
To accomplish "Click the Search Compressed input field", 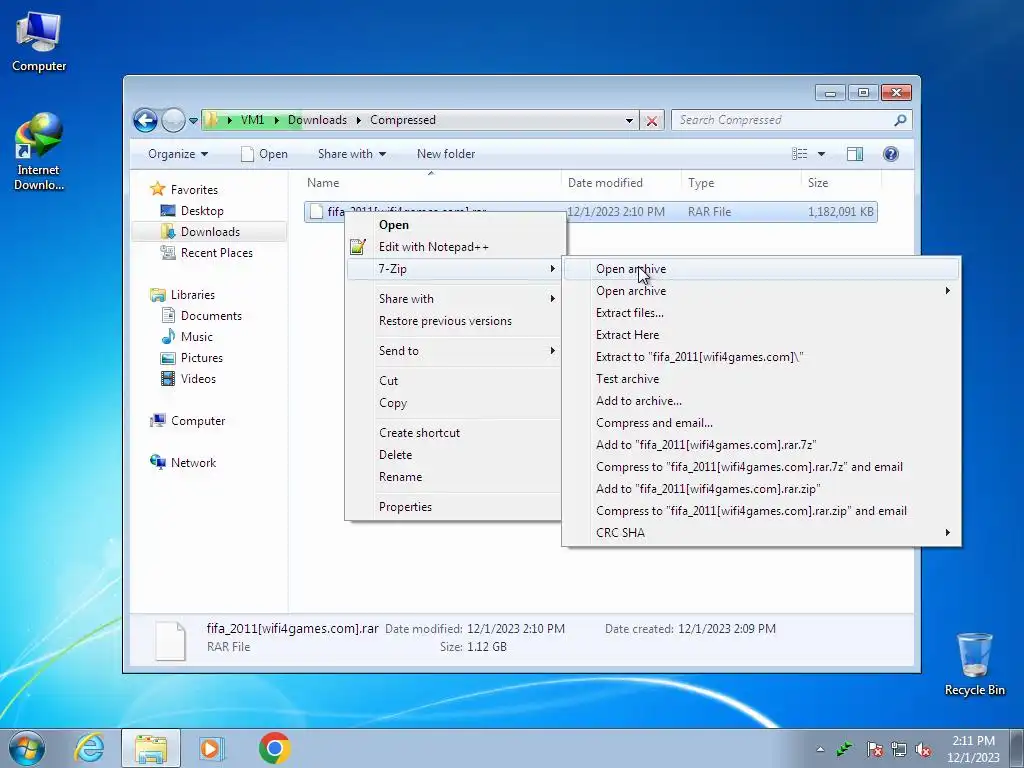I will tap(782, 120).
